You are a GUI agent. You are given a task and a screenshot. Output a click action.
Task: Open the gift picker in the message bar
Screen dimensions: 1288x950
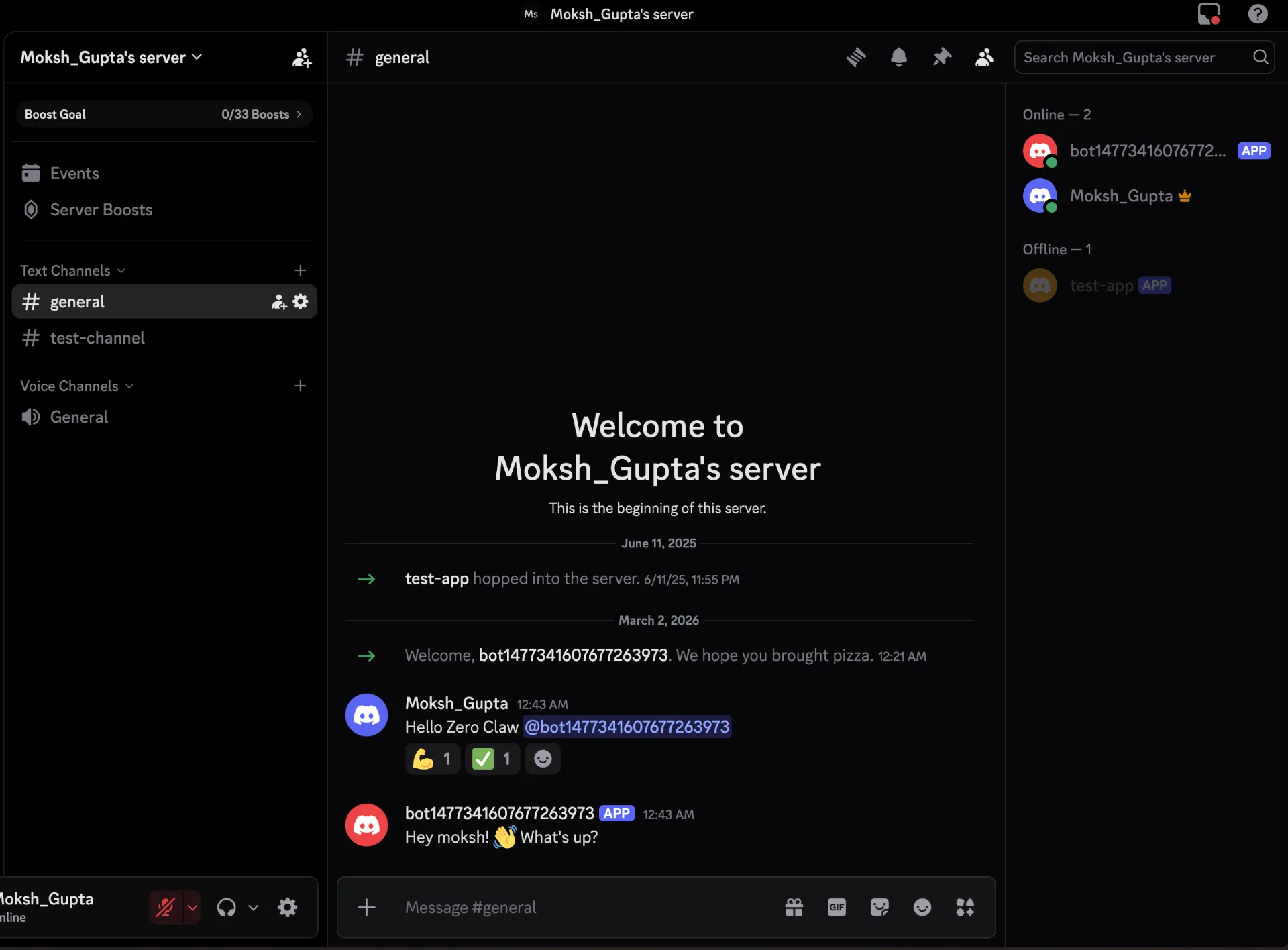click(794, 907)
